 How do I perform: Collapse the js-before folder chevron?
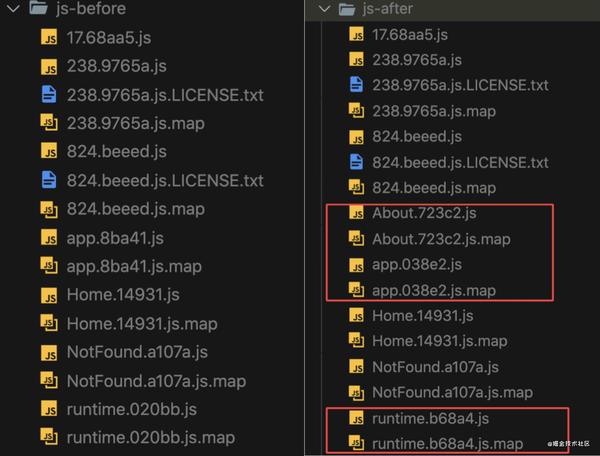pyautogui.click(x=13, y=8)
